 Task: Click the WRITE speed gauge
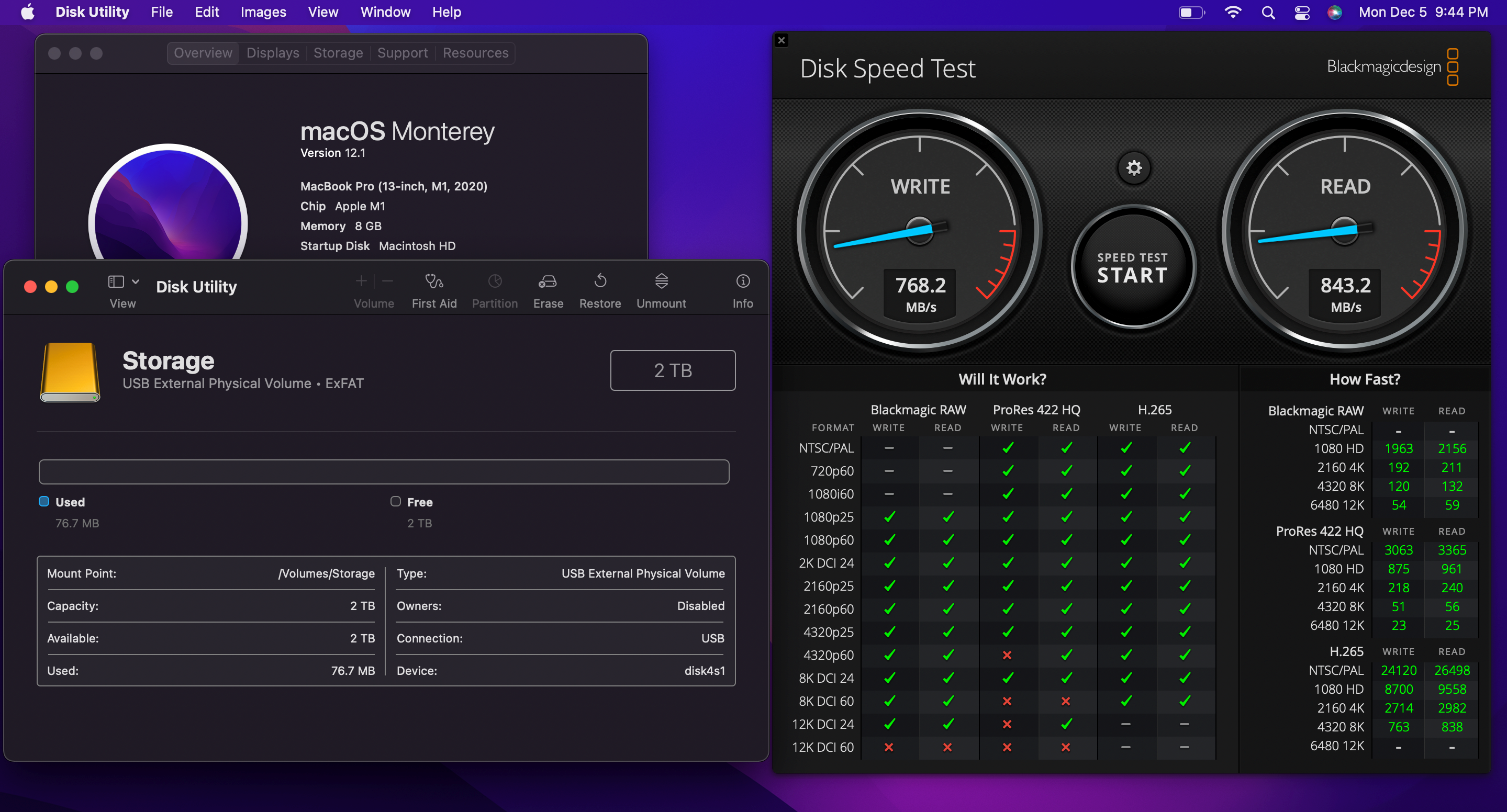[x=920, y=230]
